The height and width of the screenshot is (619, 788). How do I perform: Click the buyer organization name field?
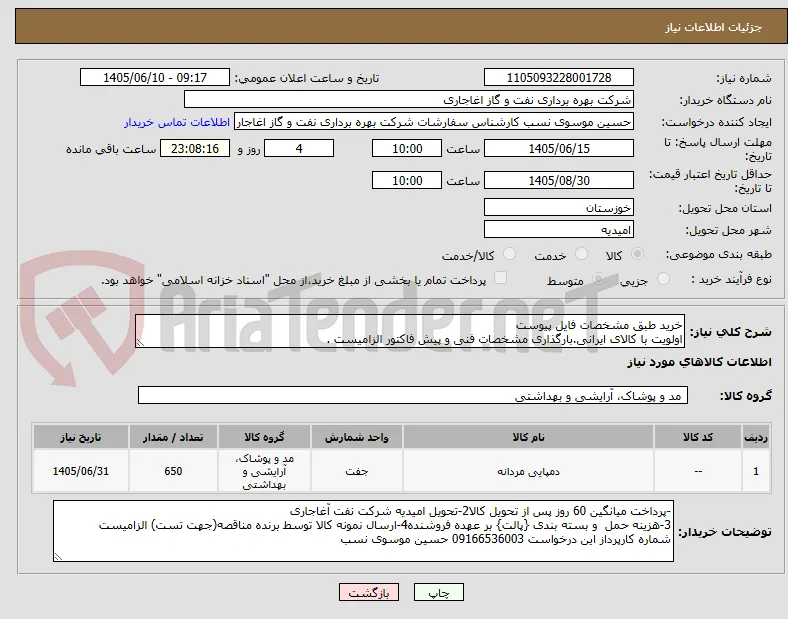click(409, 99)
